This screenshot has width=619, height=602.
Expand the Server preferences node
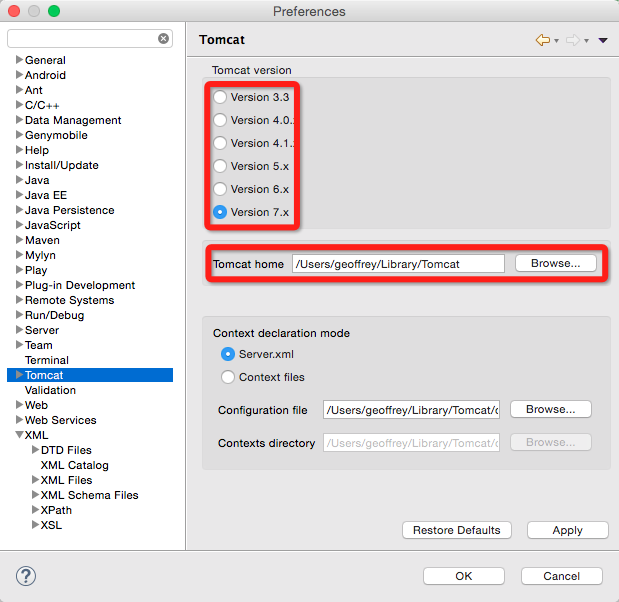click(19, 330)
